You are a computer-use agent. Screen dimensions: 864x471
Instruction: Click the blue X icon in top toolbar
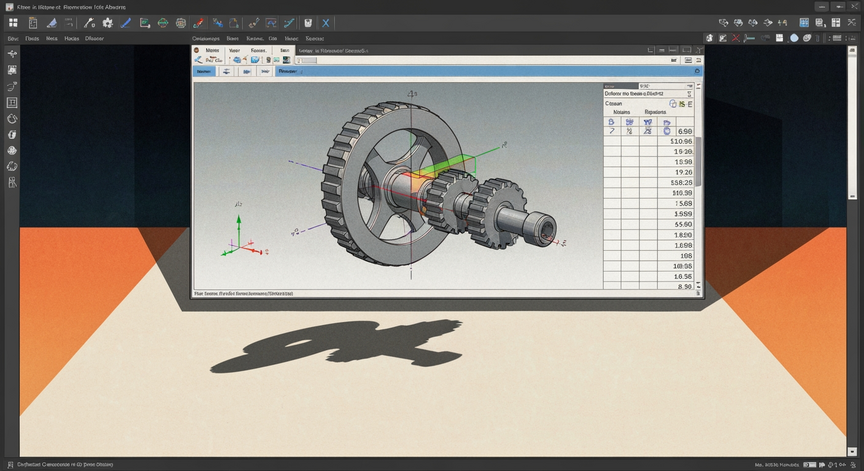click(x=326, y=23)
